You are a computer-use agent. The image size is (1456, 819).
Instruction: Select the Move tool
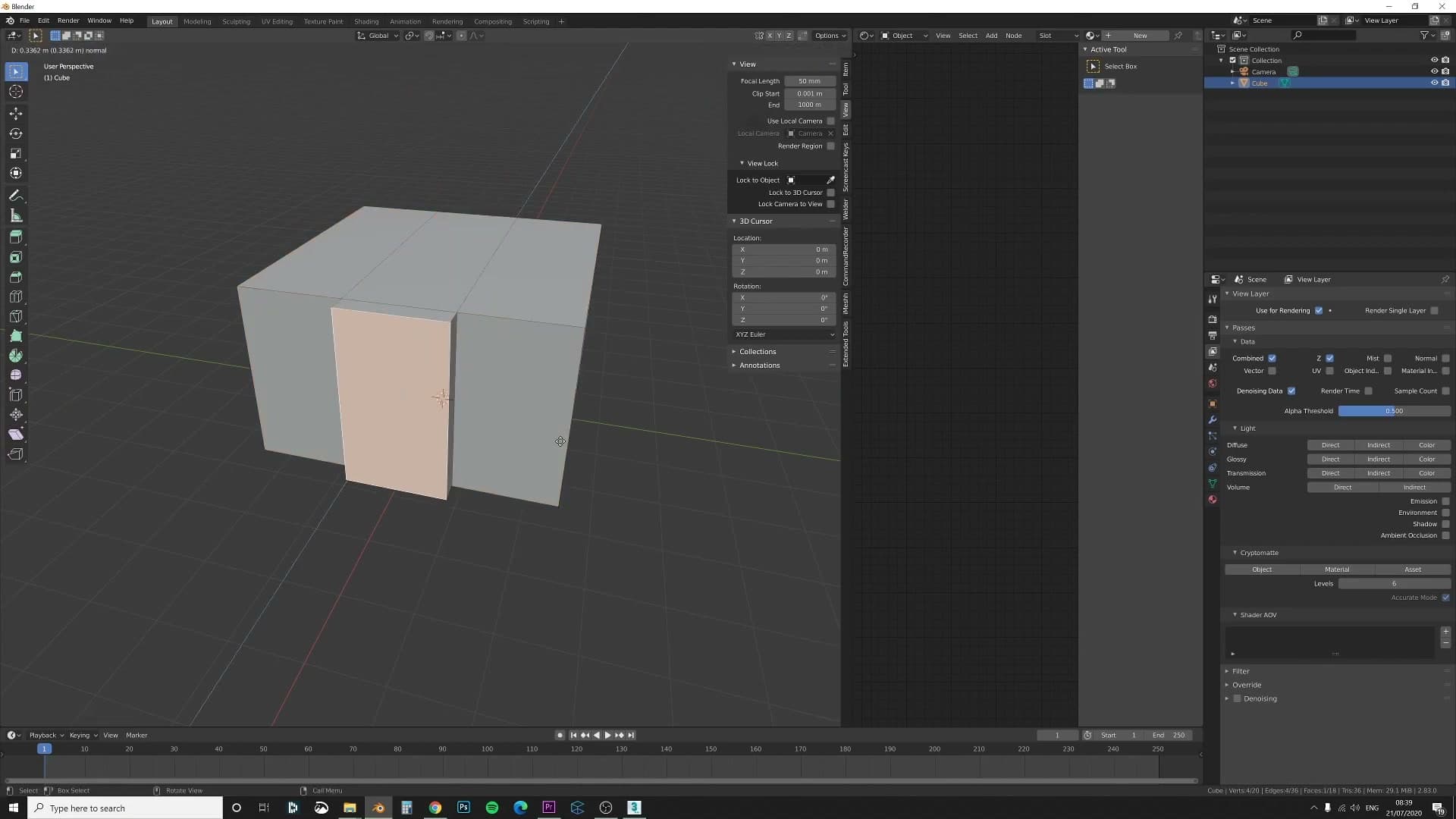[16, 114]
